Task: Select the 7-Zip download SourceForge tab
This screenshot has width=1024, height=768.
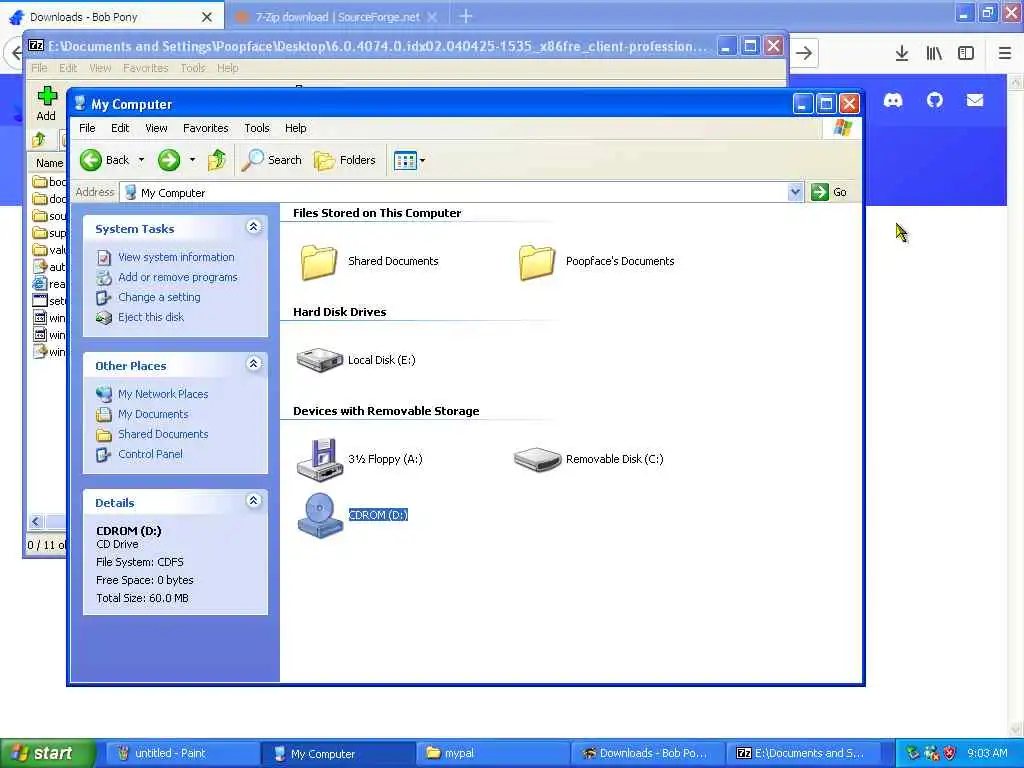Action: coord(336,17)
